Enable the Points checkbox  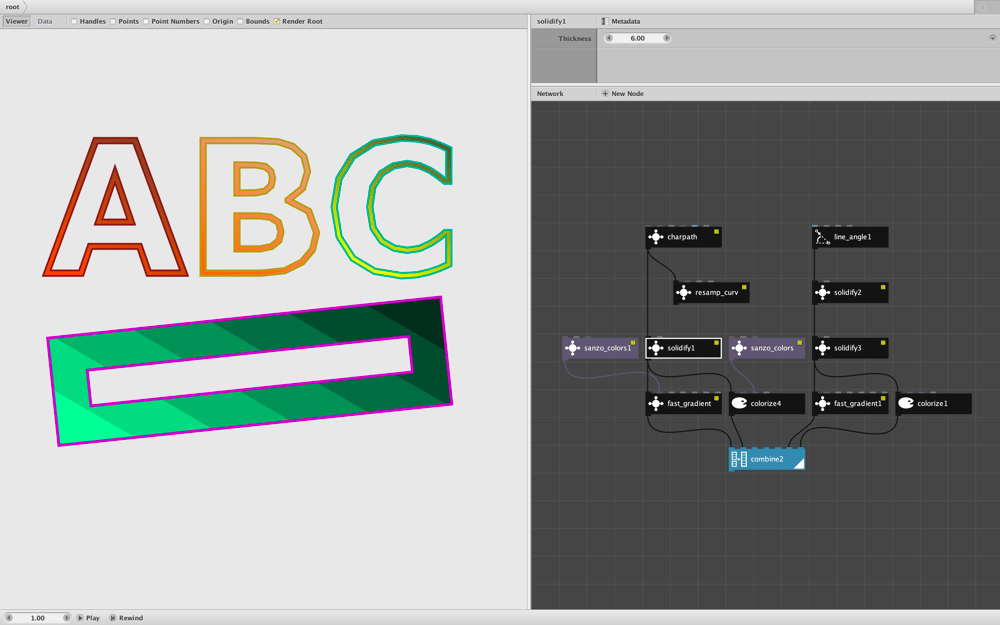(x=113, y=22)
